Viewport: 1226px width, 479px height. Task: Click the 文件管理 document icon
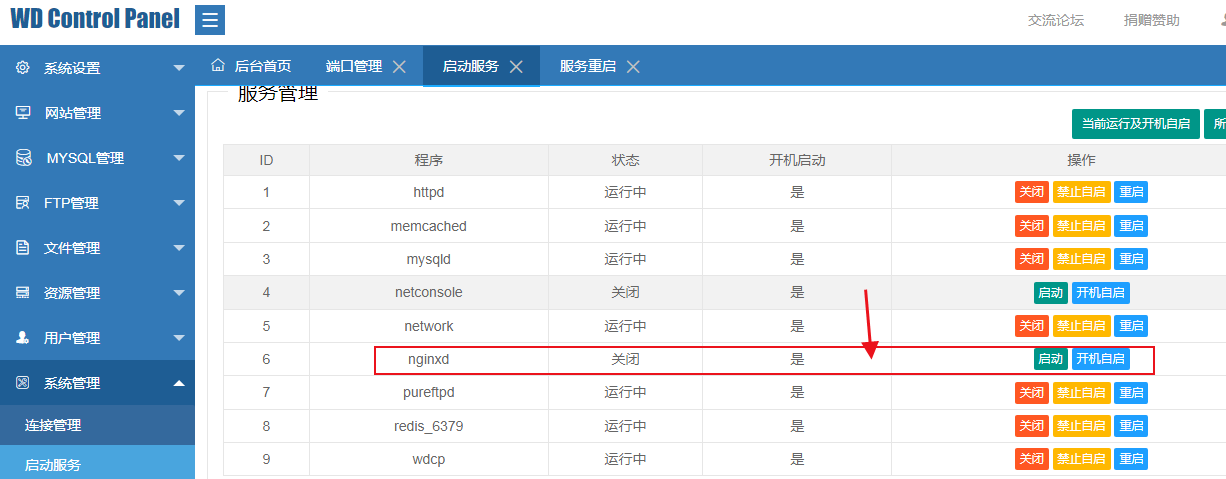(23, 248)
